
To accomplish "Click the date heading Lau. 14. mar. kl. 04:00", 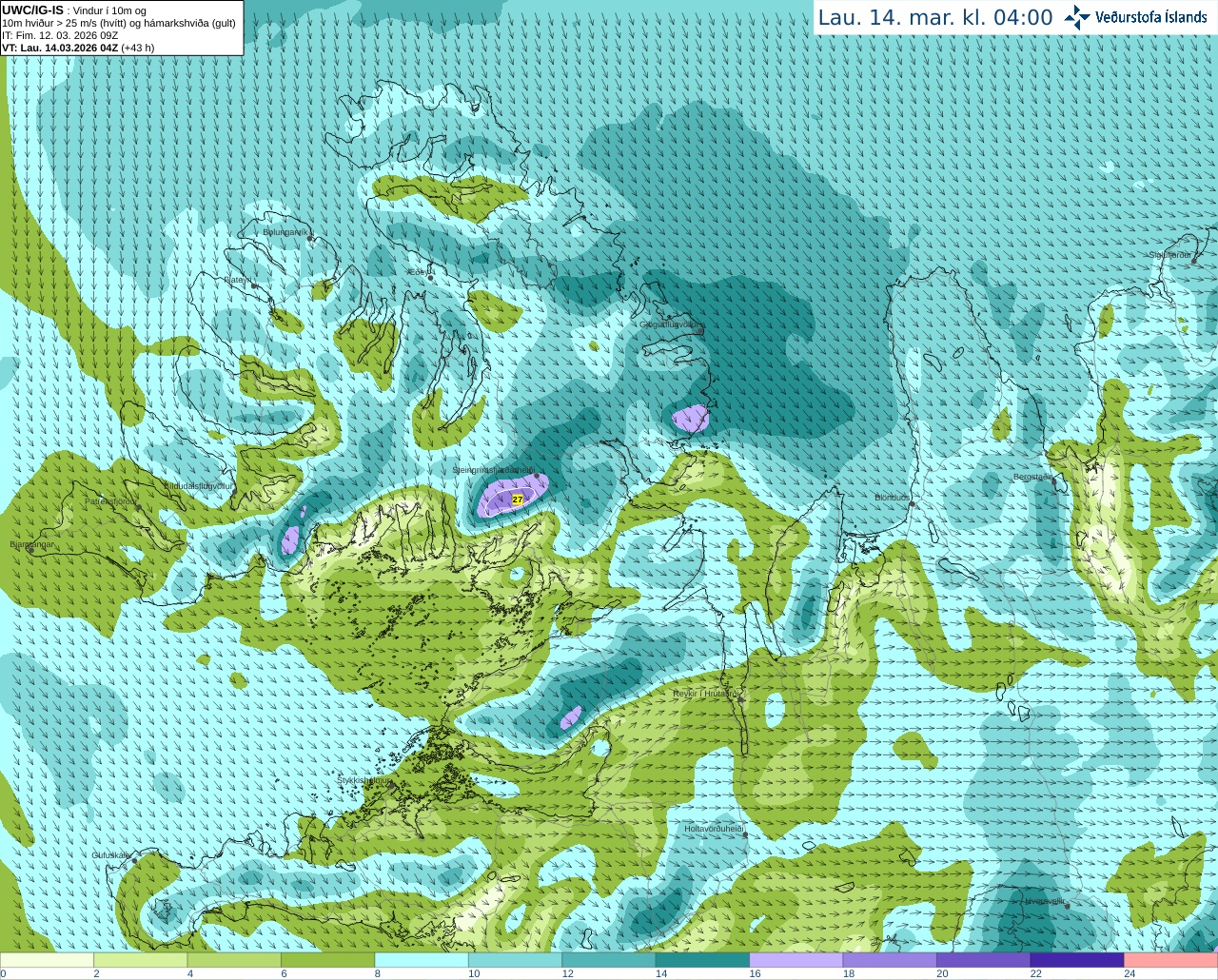I will point(935,18).
